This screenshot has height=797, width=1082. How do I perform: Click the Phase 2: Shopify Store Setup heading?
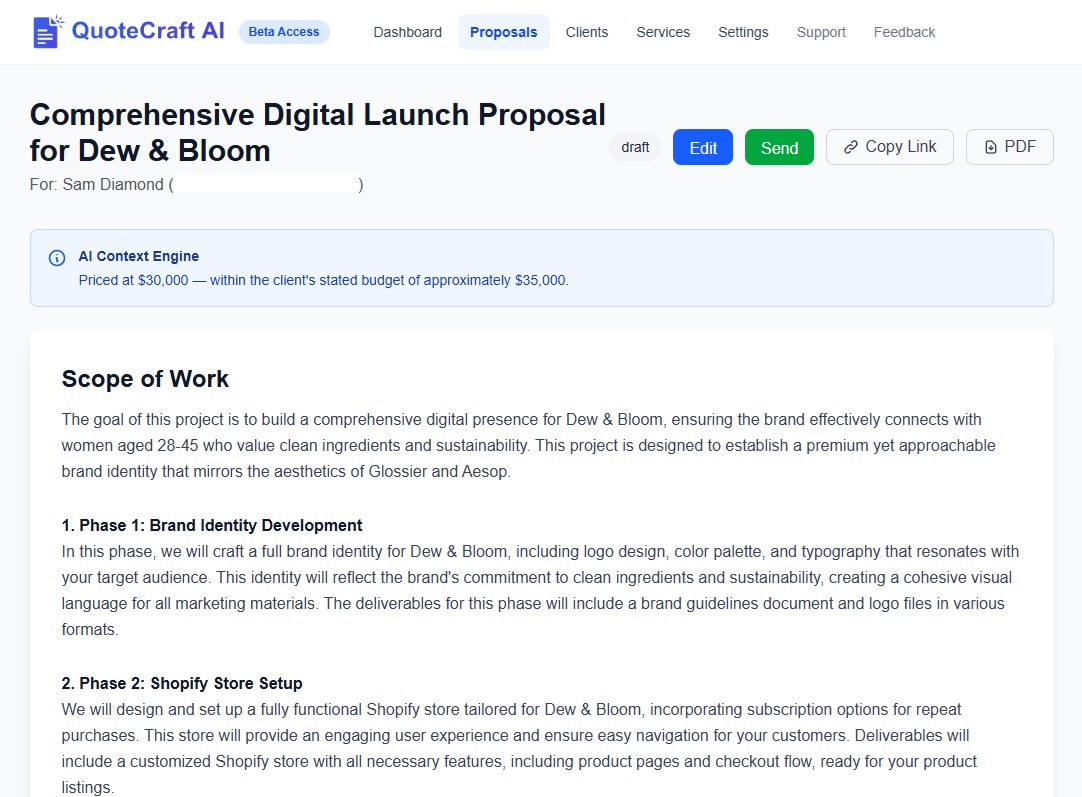click(182, 683)
